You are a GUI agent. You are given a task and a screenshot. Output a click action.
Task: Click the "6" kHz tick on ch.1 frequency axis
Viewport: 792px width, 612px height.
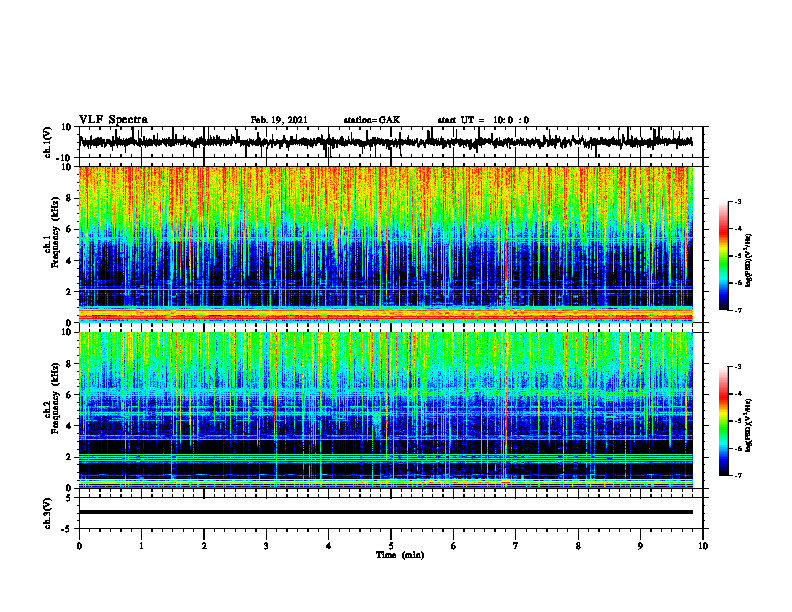pyautogui.click(x=70, y=229)
